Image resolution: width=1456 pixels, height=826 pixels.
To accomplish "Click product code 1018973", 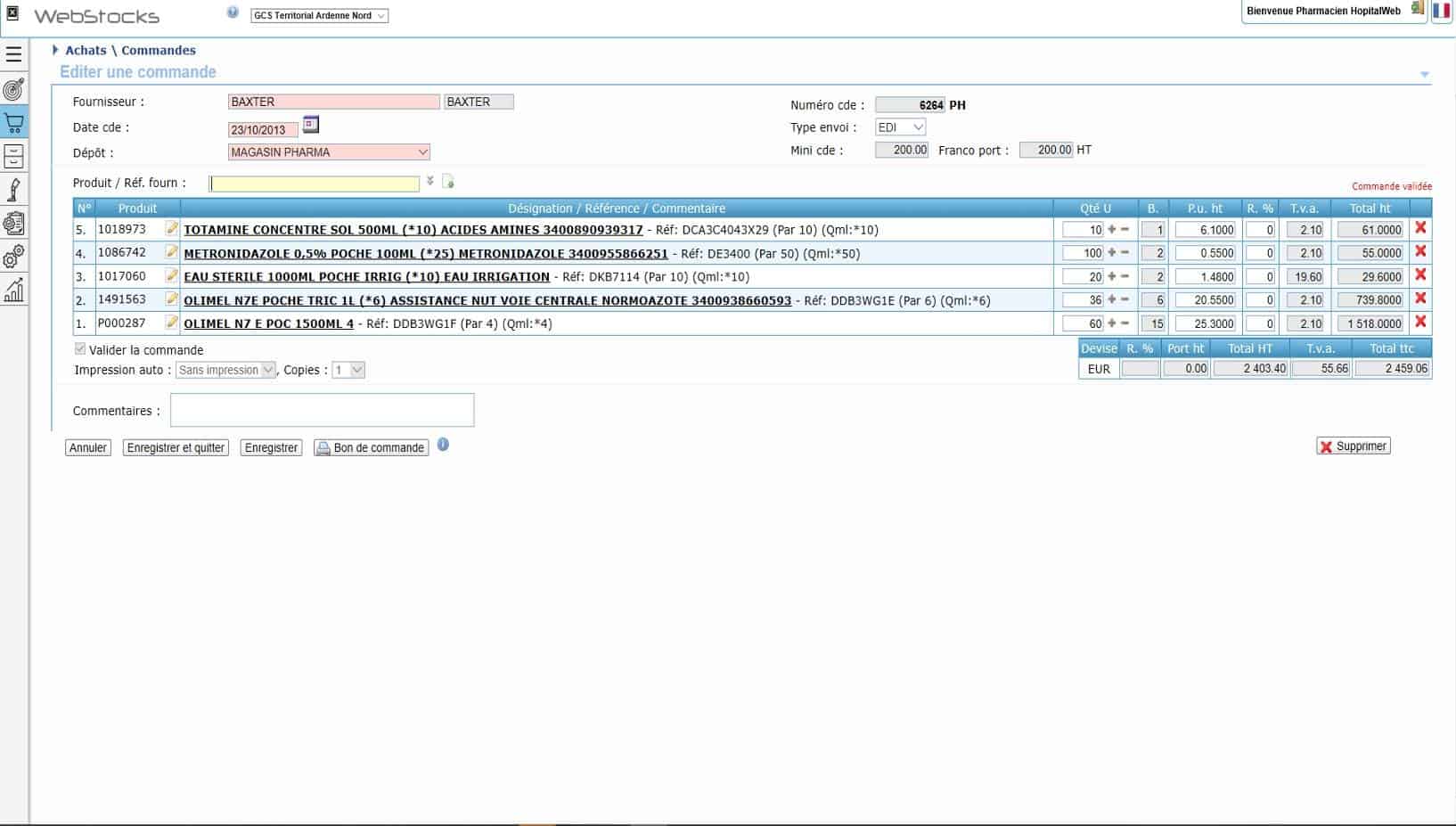I will (x=121, y=229).
